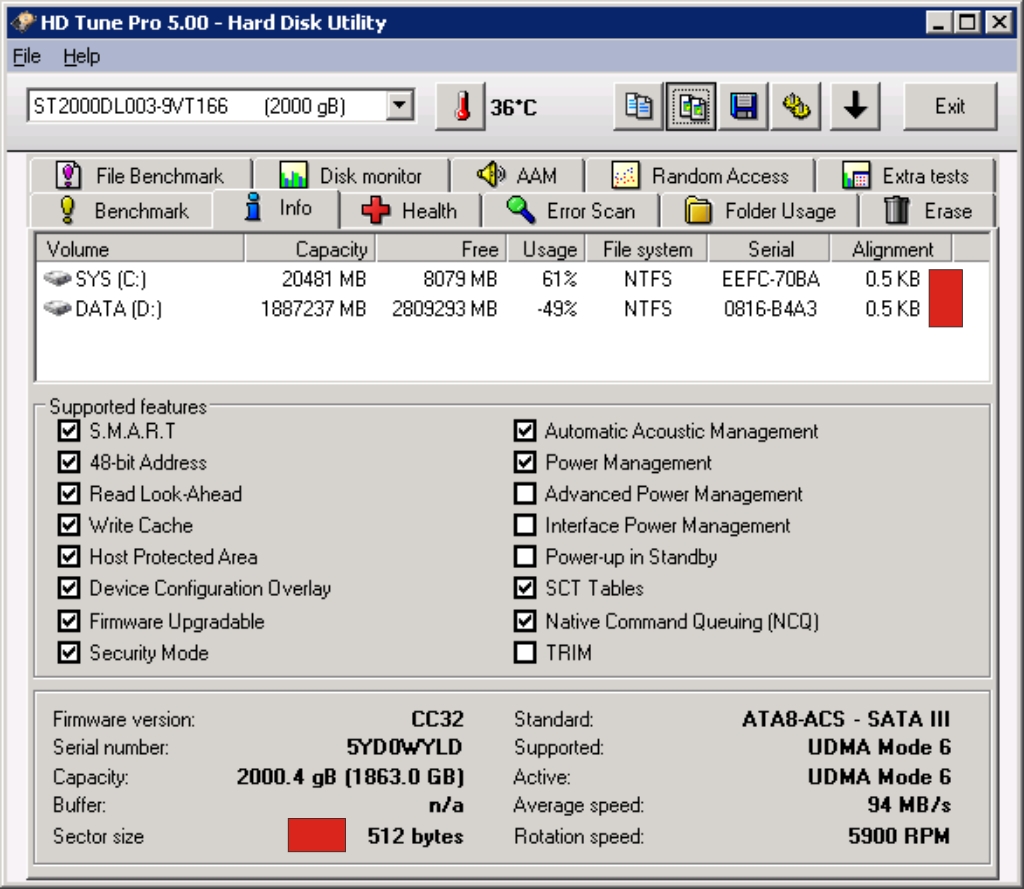1024x889 pixels.
Task: Click the 2000.4 gB capacity value
Action: coord(350,776)
